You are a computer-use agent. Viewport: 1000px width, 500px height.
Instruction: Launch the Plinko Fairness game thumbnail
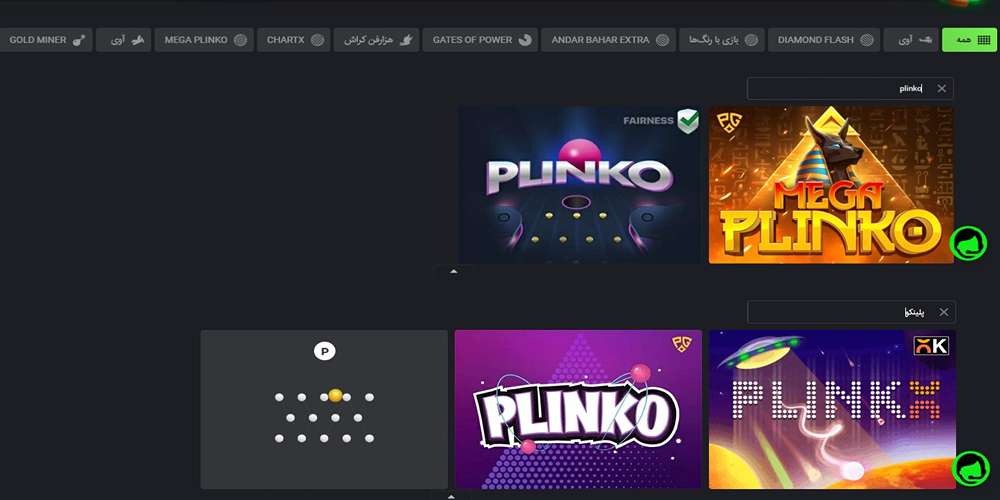point(579,185)
